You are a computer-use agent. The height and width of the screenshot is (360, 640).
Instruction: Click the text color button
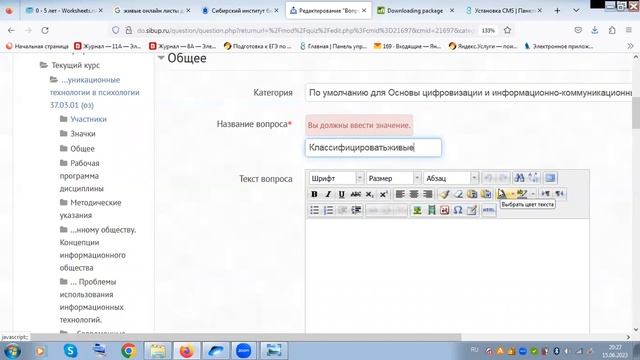pyautogui.click(x=502, y=194)
